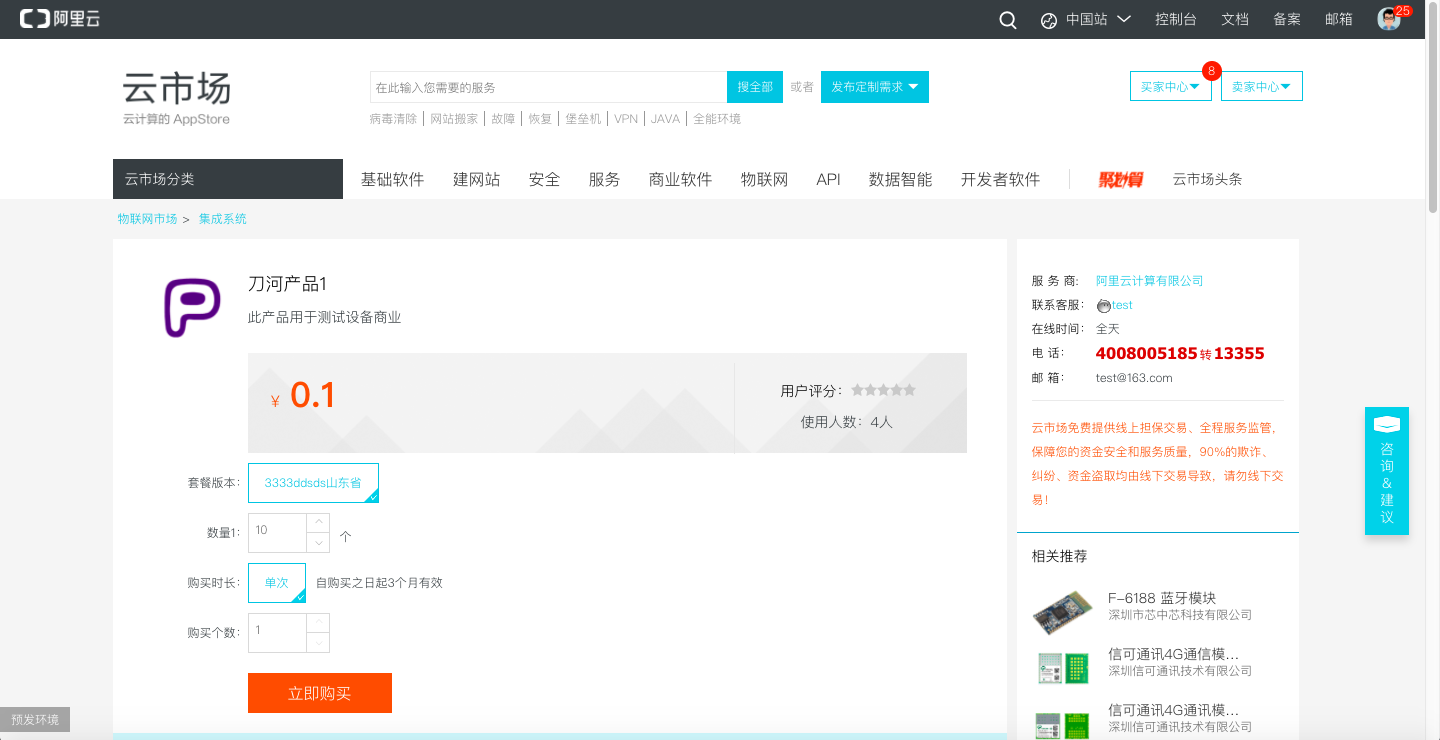1440x740 pixels.
Task: Decrease 数量1 with the down arrow
Action: pyautogui.click(x=317, y=542)
